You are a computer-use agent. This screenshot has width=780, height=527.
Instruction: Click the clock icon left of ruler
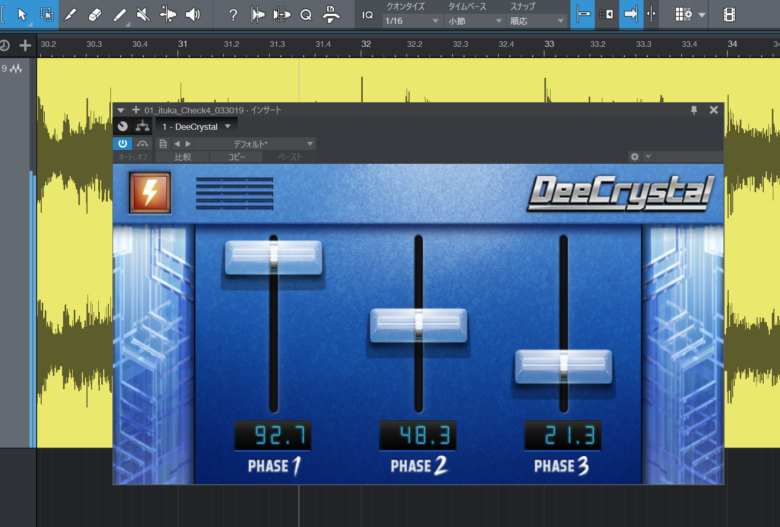click(4, 46)
